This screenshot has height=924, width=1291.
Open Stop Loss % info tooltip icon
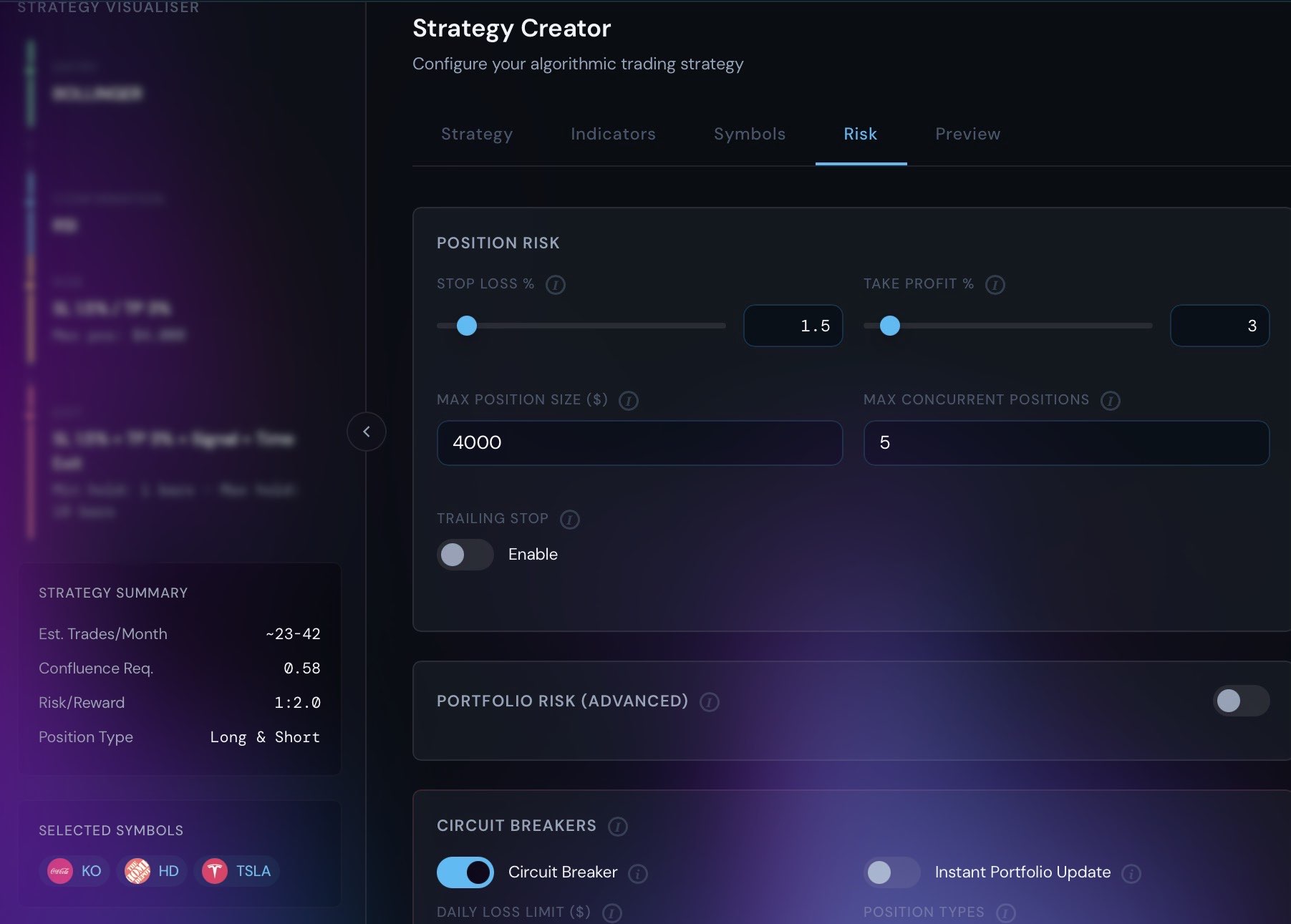pos(556,285)
